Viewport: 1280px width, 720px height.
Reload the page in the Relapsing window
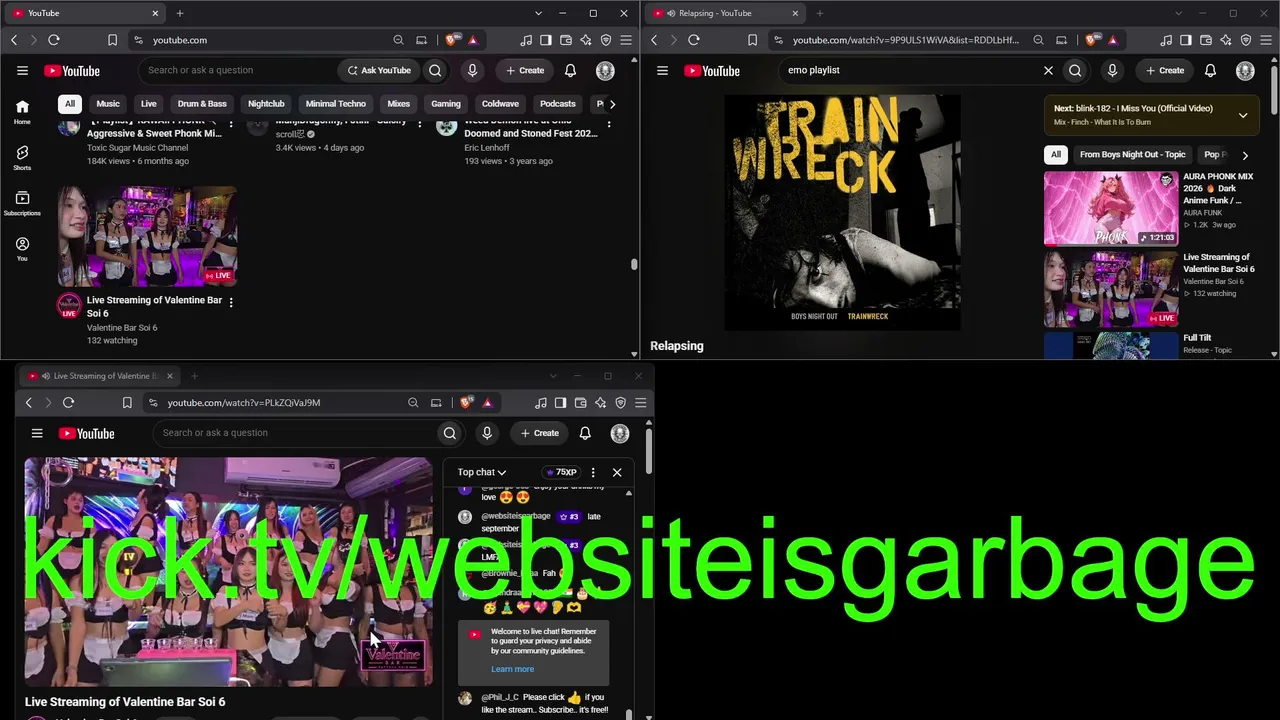point(694,40)
